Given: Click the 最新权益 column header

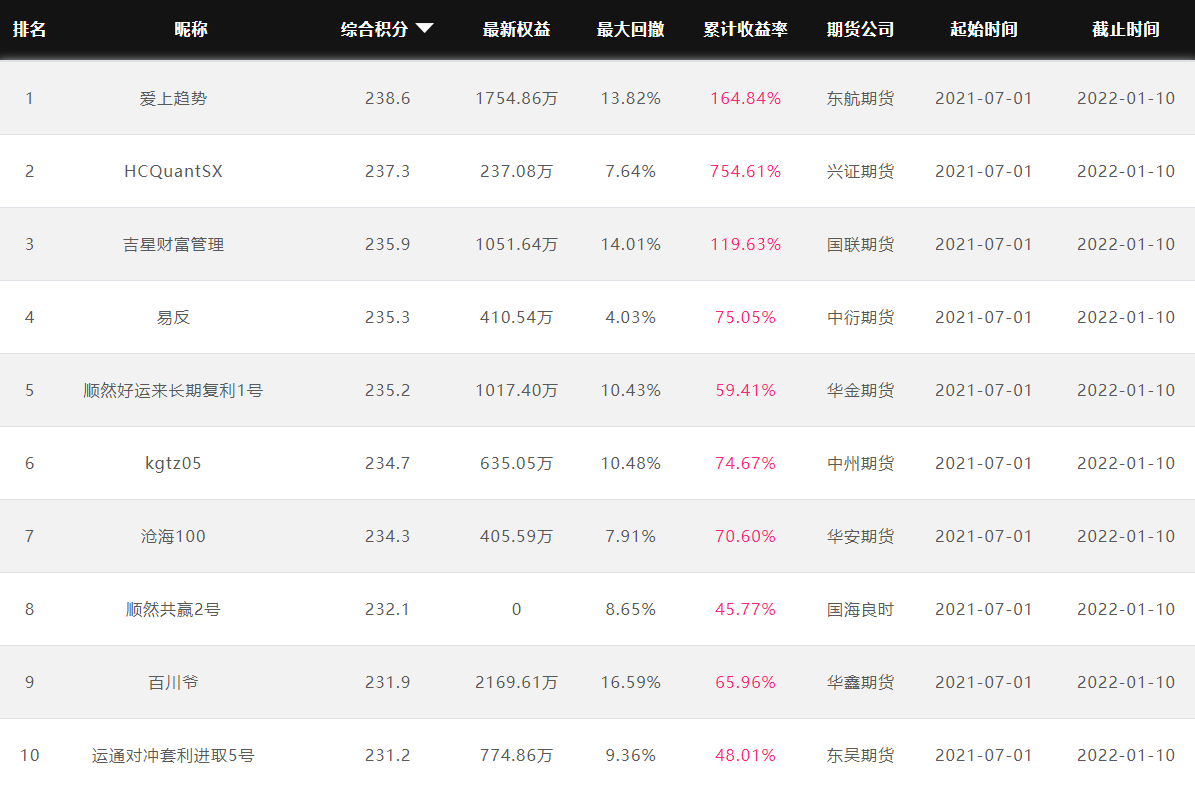Looking at the screenshot, I should pyautogui.click(x=516, y=30).
